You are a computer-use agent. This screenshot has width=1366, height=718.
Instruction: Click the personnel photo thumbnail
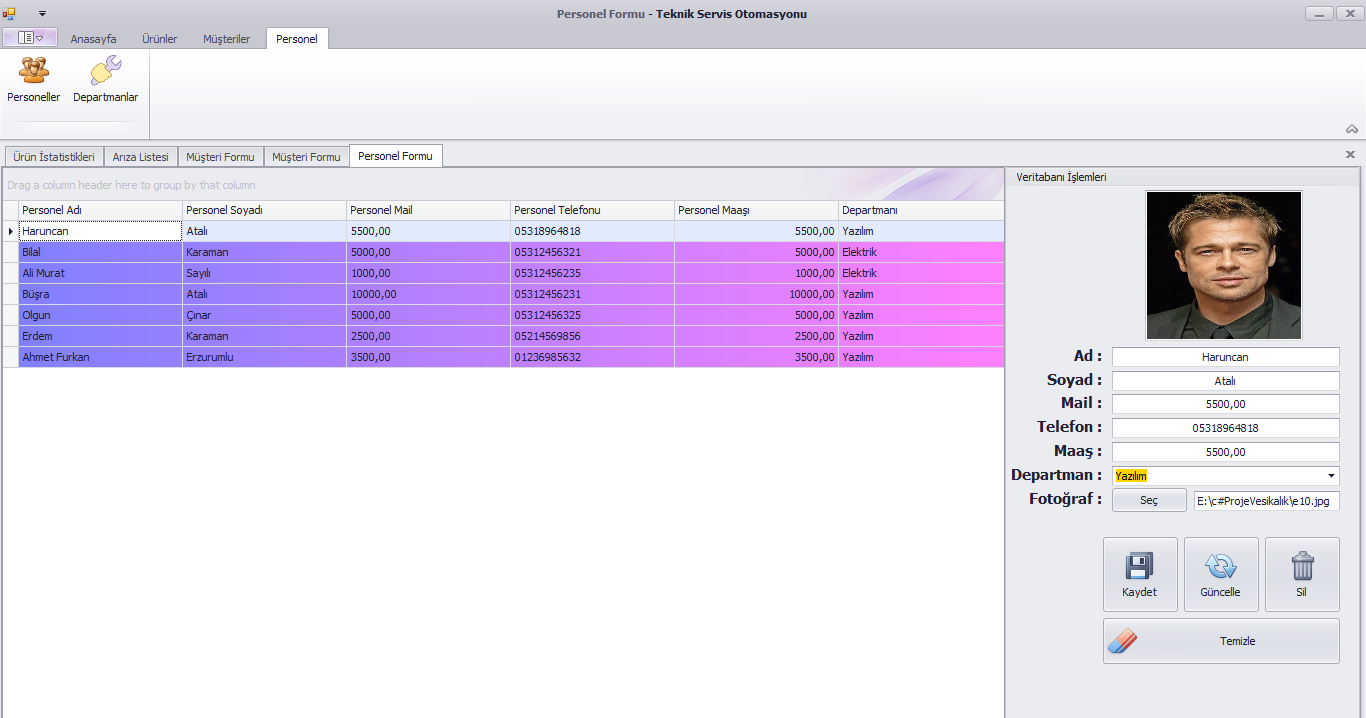click(x=1224, y=265)
